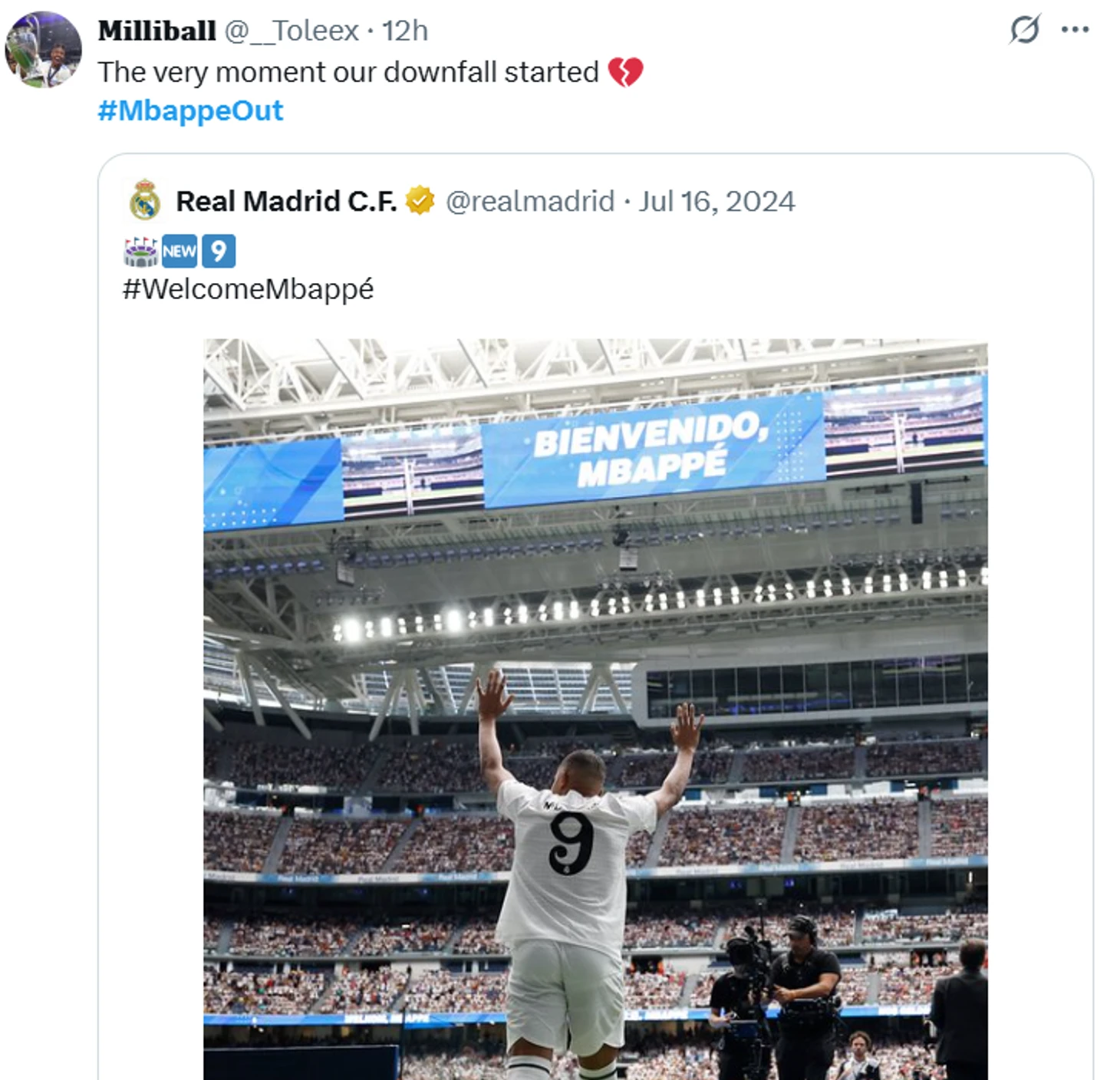Open the Jul 16, 2024 date link

click(716, 201)
